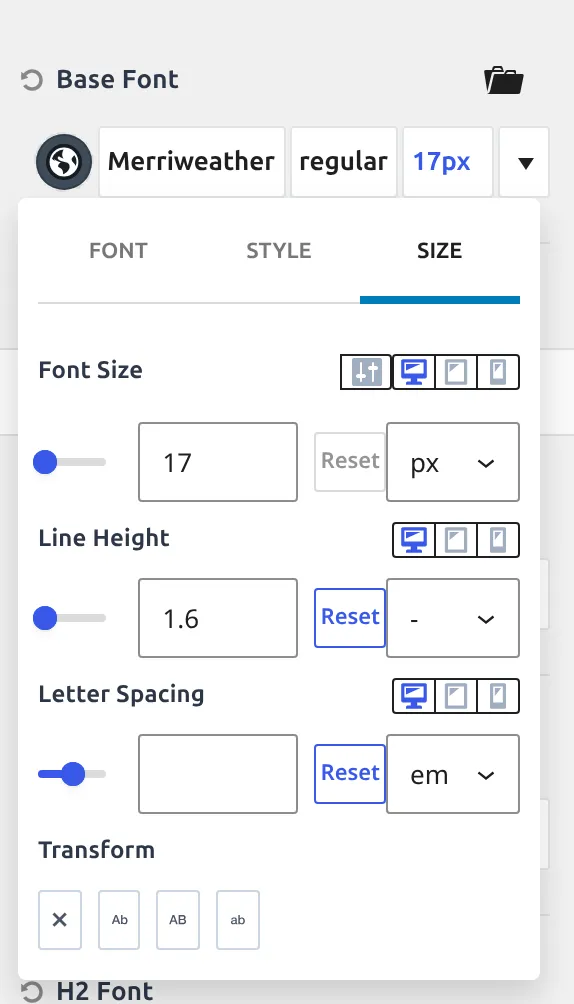
Task: Collapse the Base Font dropdown arrow
Action: click(525, 162)
